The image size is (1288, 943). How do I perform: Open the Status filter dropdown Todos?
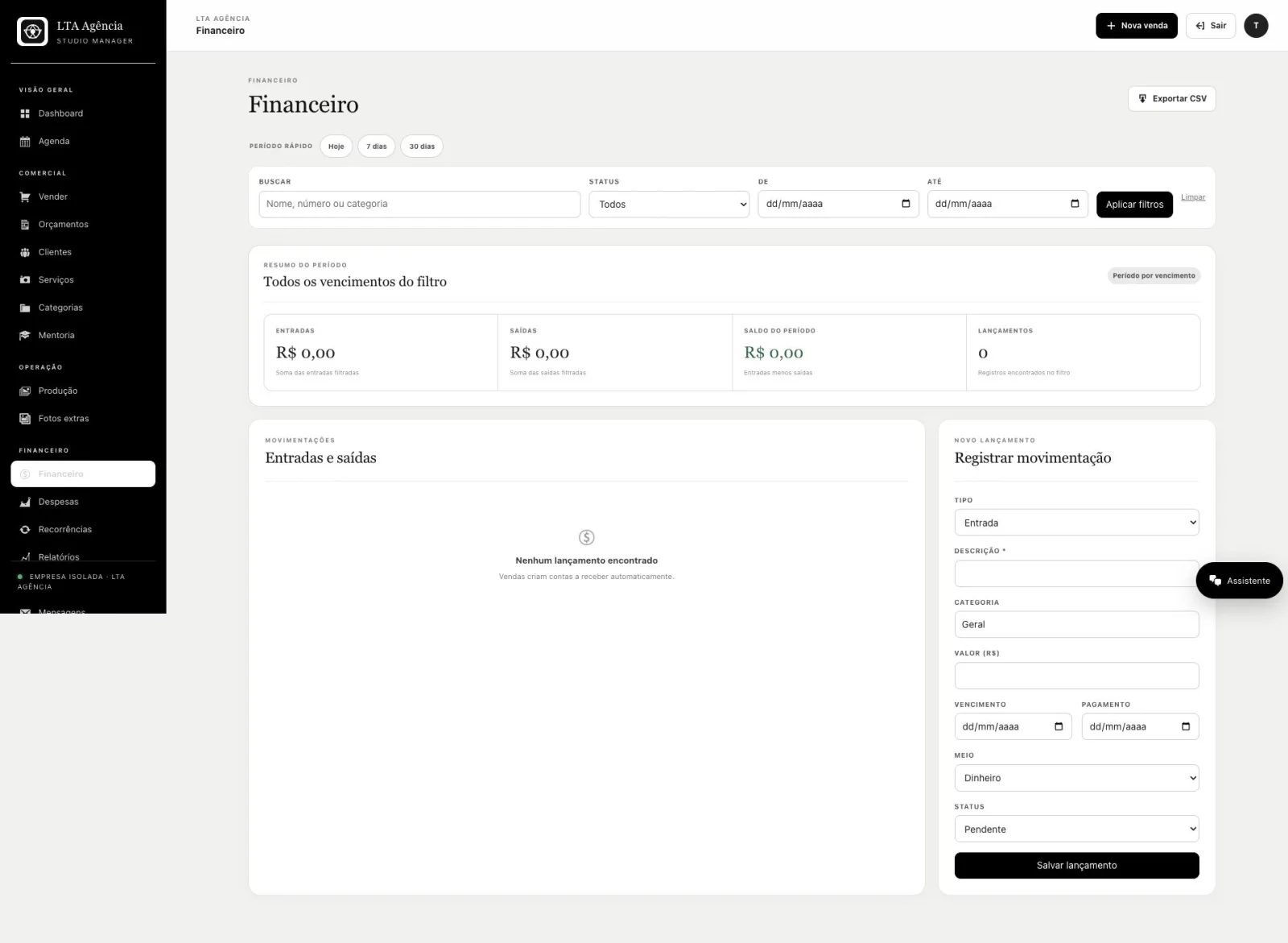click(669, 205)
